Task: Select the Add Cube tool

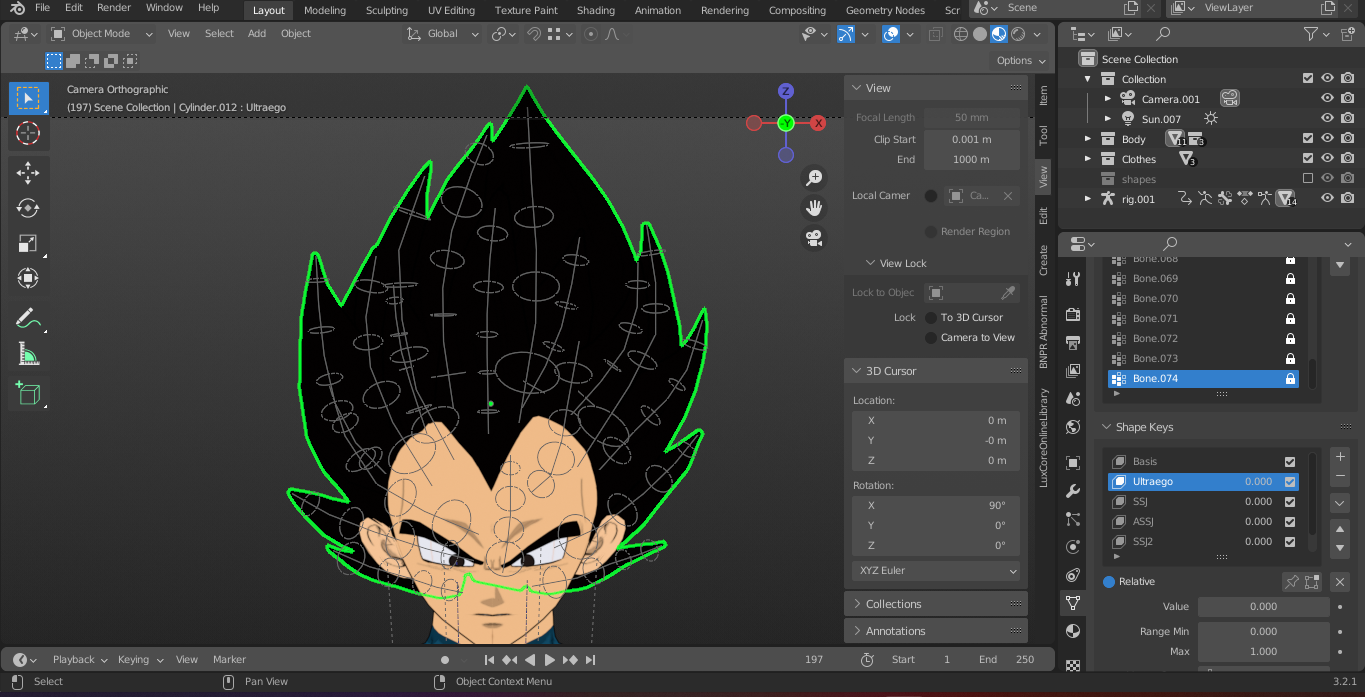Action: (28, 393)
